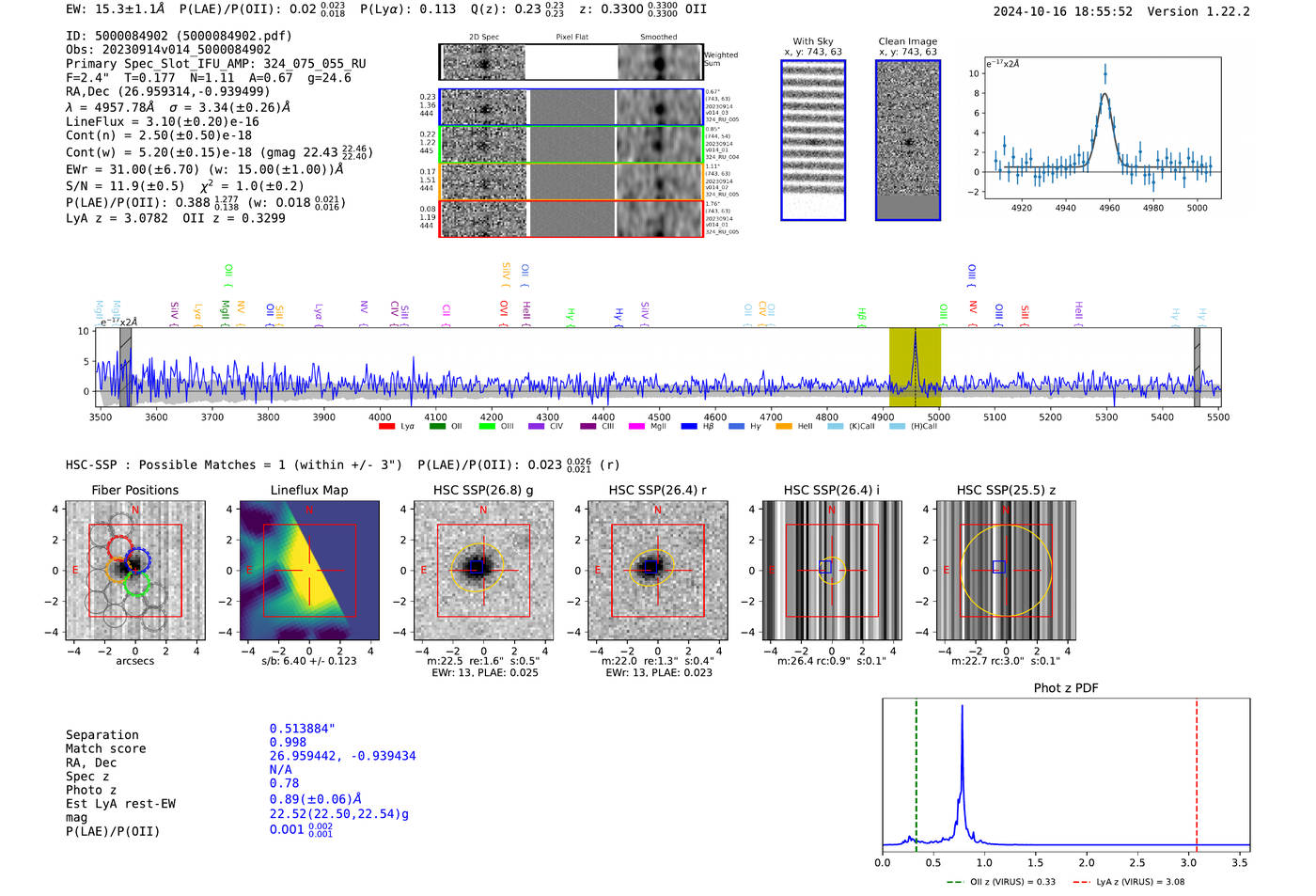Click the dark green OII legend swatch

pyautogui.click(x=437, y=427)
